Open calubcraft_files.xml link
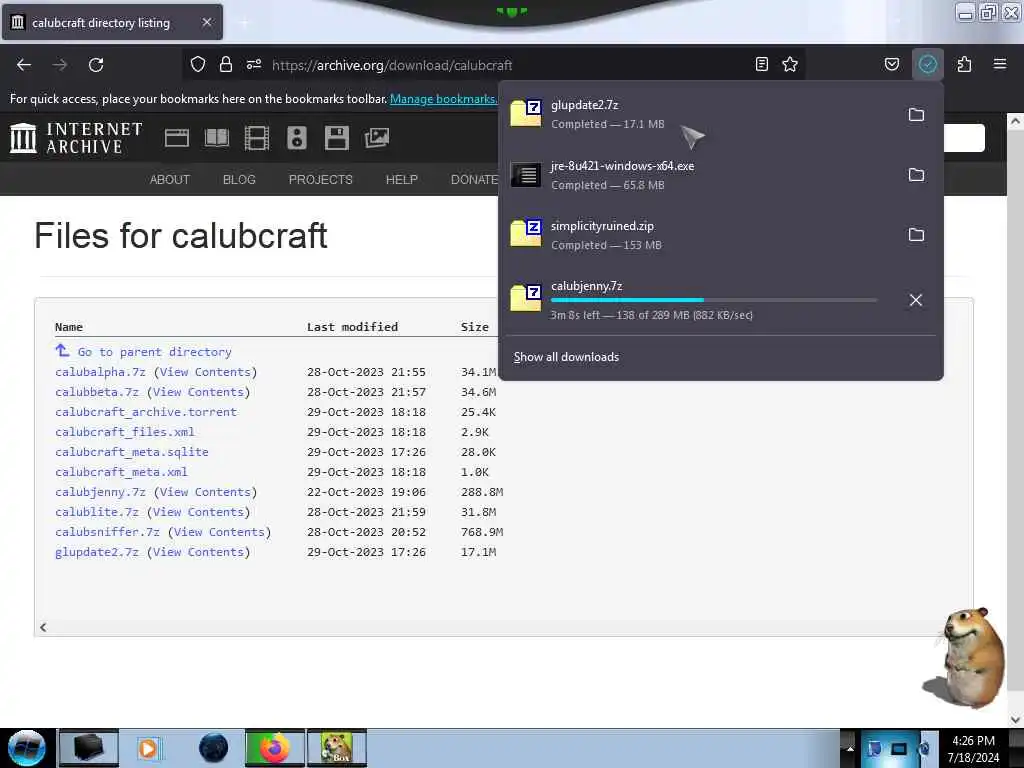 (125, 432)
